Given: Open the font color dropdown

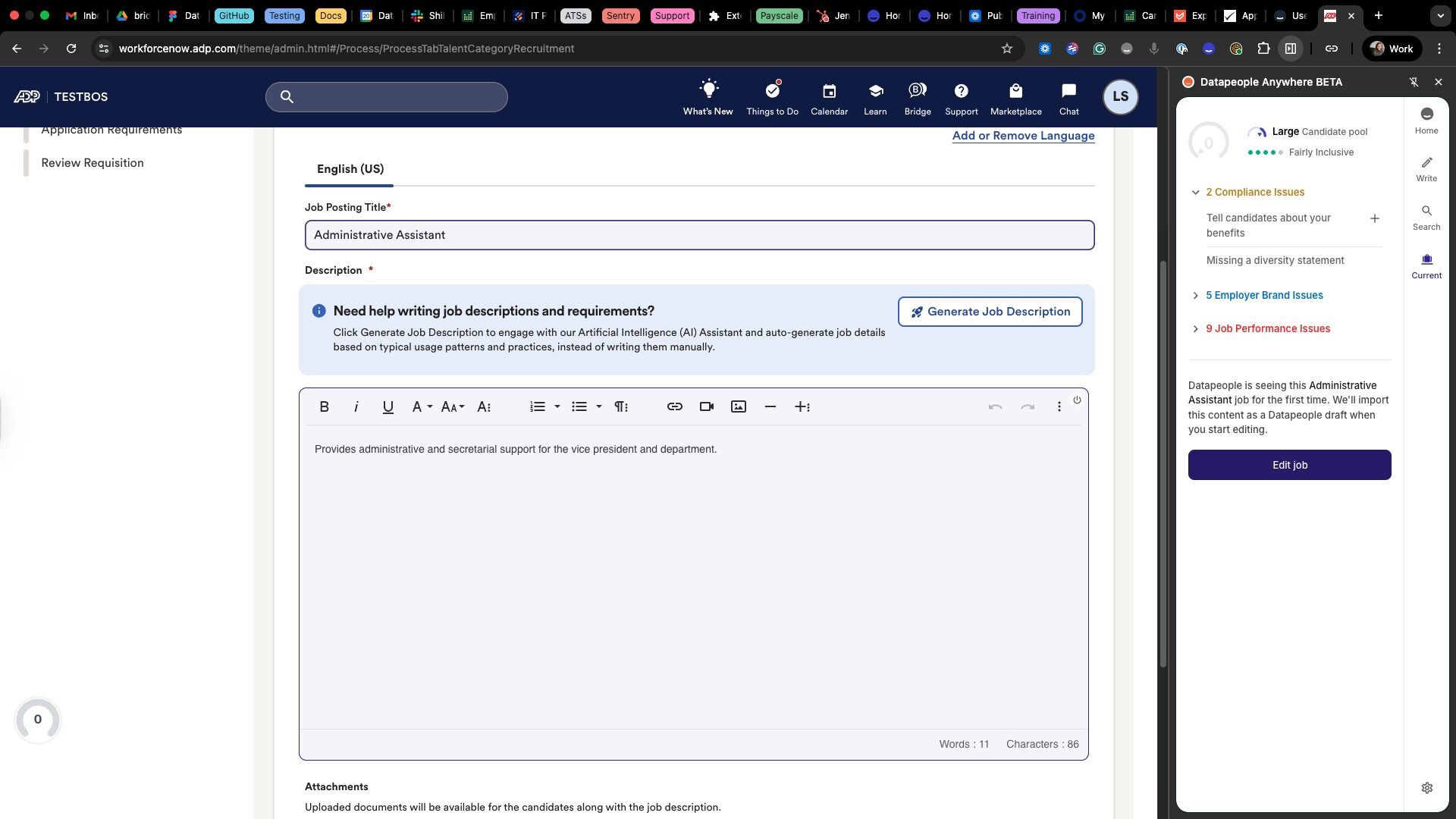Looking at the screenshot, I should (422, 407).
